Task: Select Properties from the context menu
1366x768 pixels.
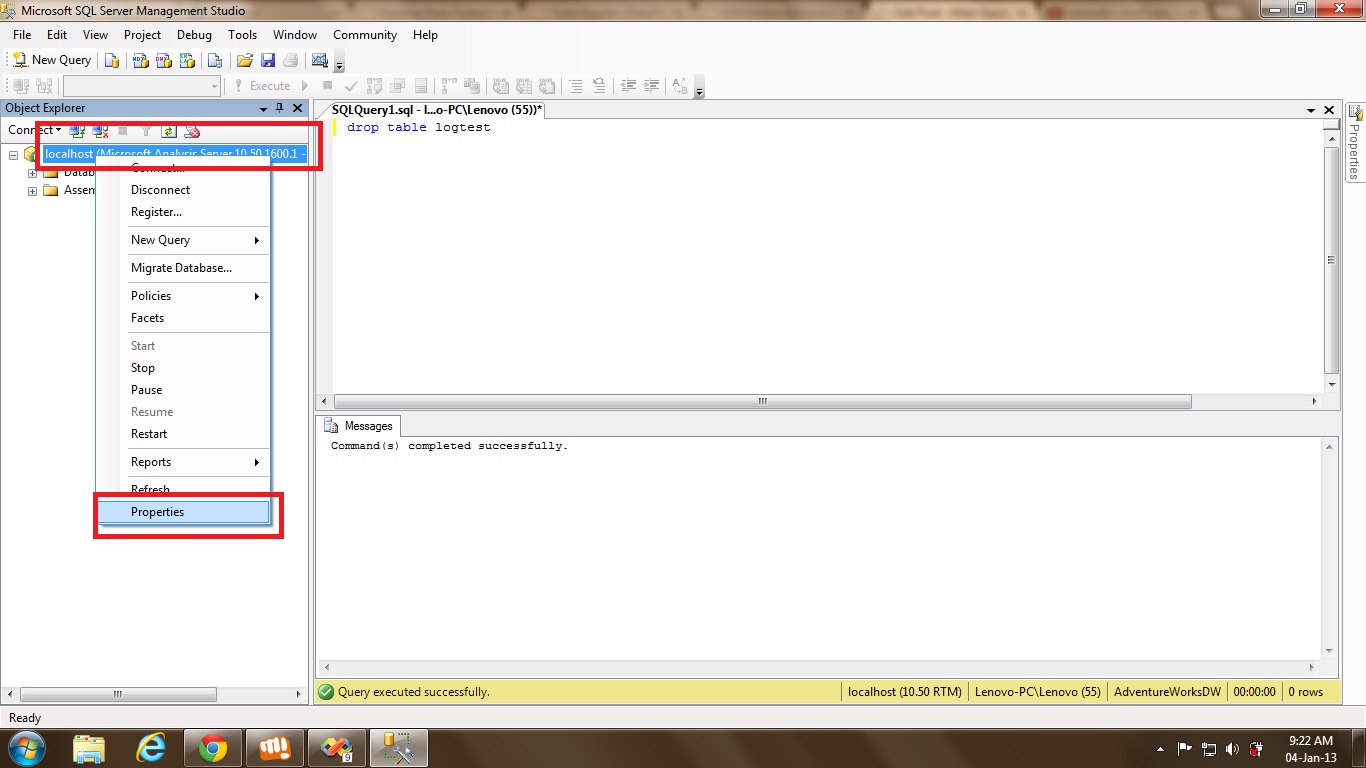Action: 157,512
